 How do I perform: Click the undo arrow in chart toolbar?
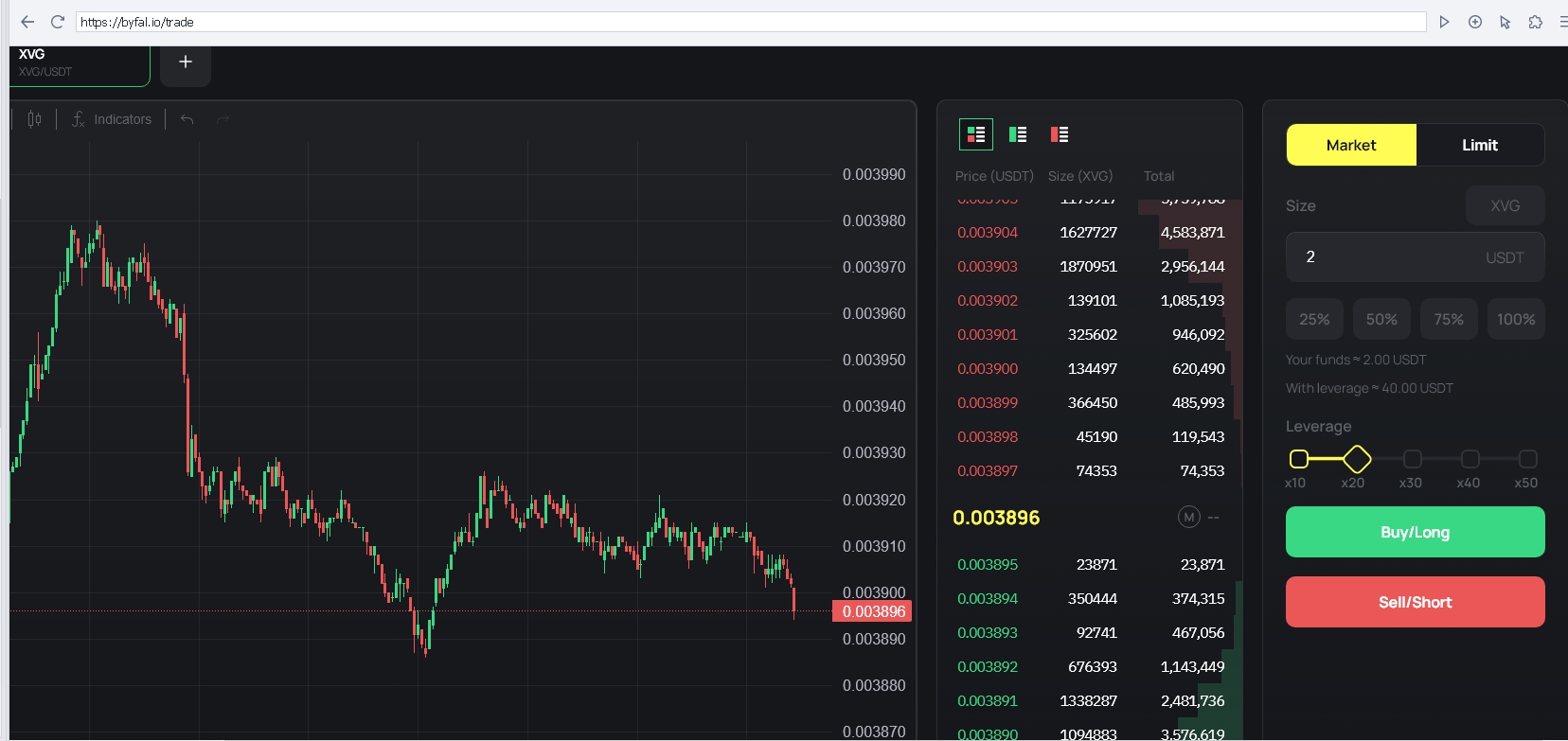click(x=187, y=119)
